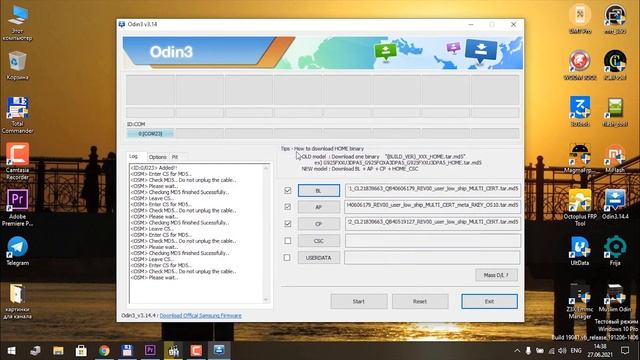This screenshot has width=640, height=360.
Task: Select the 0:[COM23] port box
Action: coord(150,133)
